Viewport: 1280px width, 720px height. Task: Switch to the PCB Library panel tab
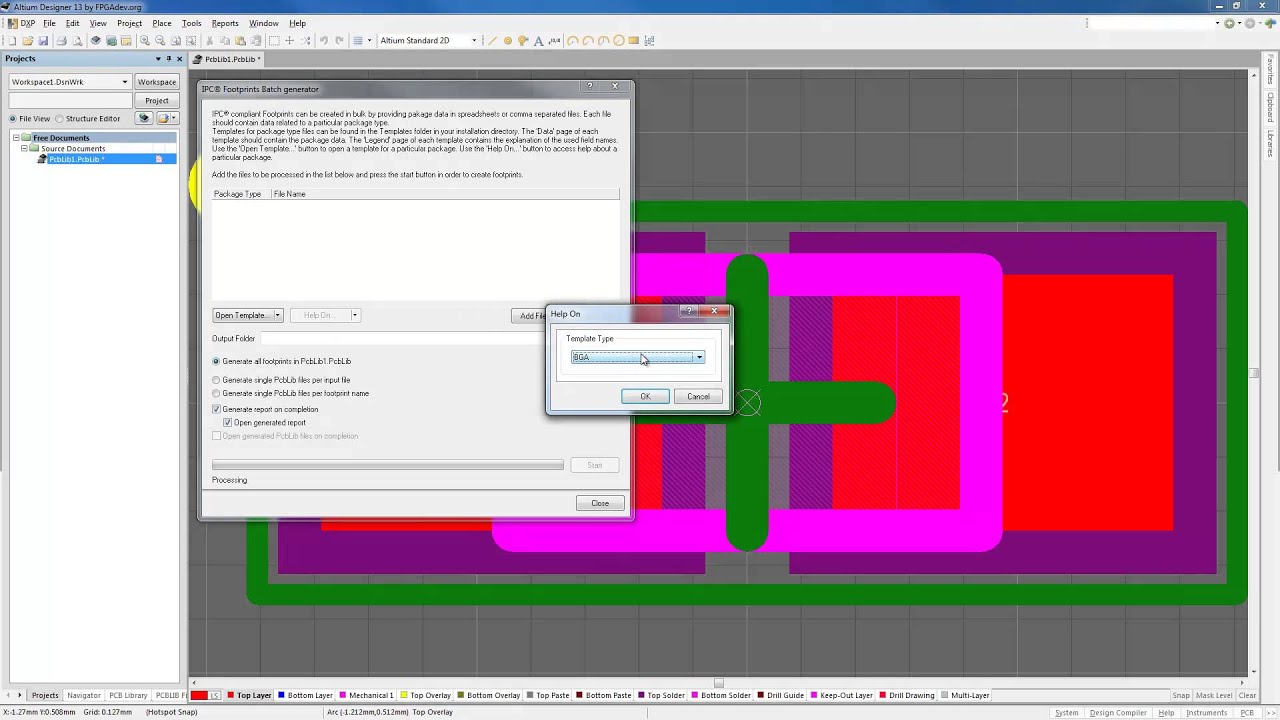pyautogui.click(x=128, y=695)
